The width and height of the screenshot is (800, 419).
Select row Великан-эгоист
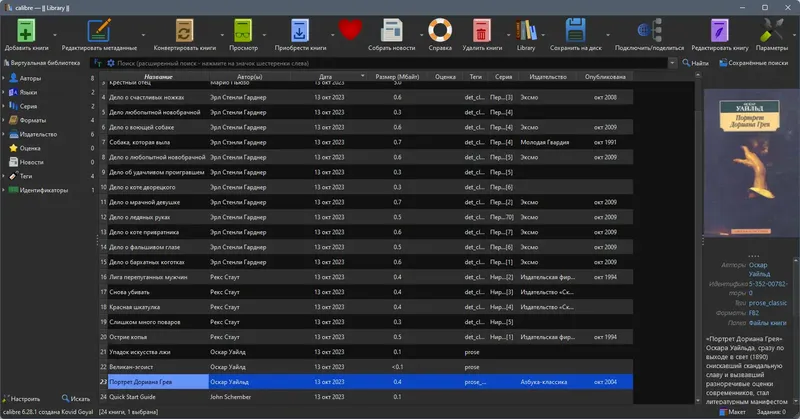366,367
